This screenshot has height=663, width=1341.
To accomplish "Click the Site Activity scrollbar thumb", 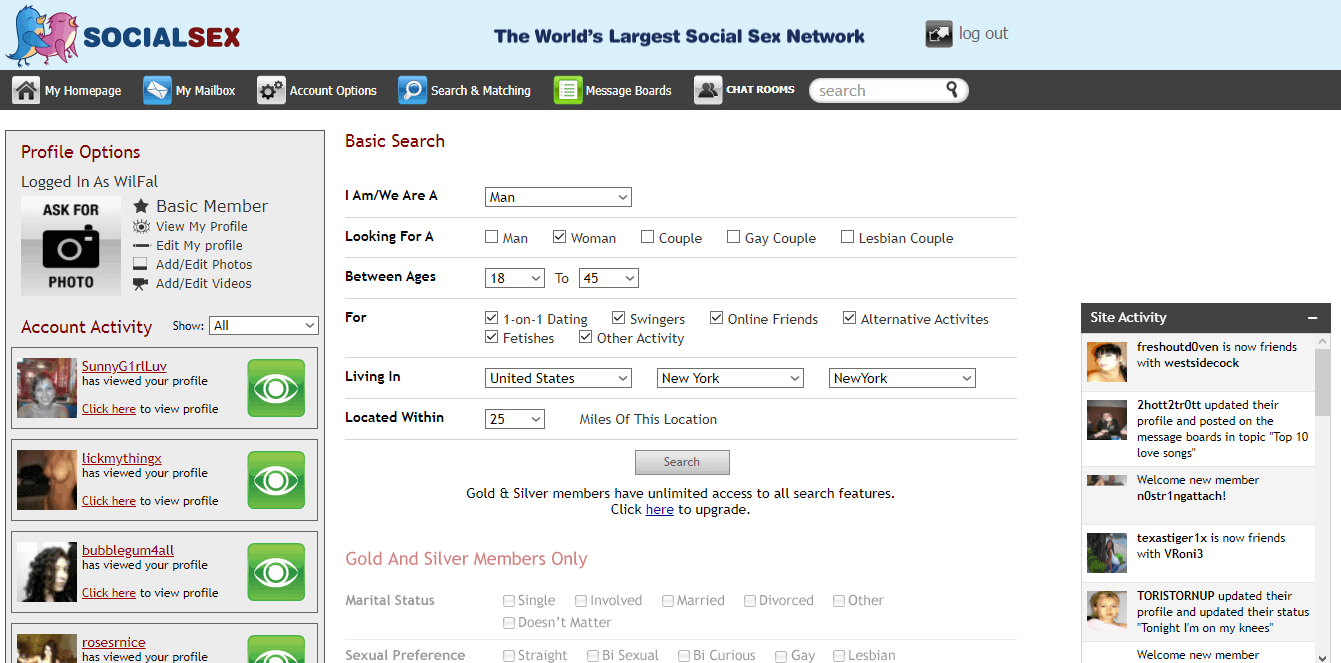I will [x=1322, y=382].
